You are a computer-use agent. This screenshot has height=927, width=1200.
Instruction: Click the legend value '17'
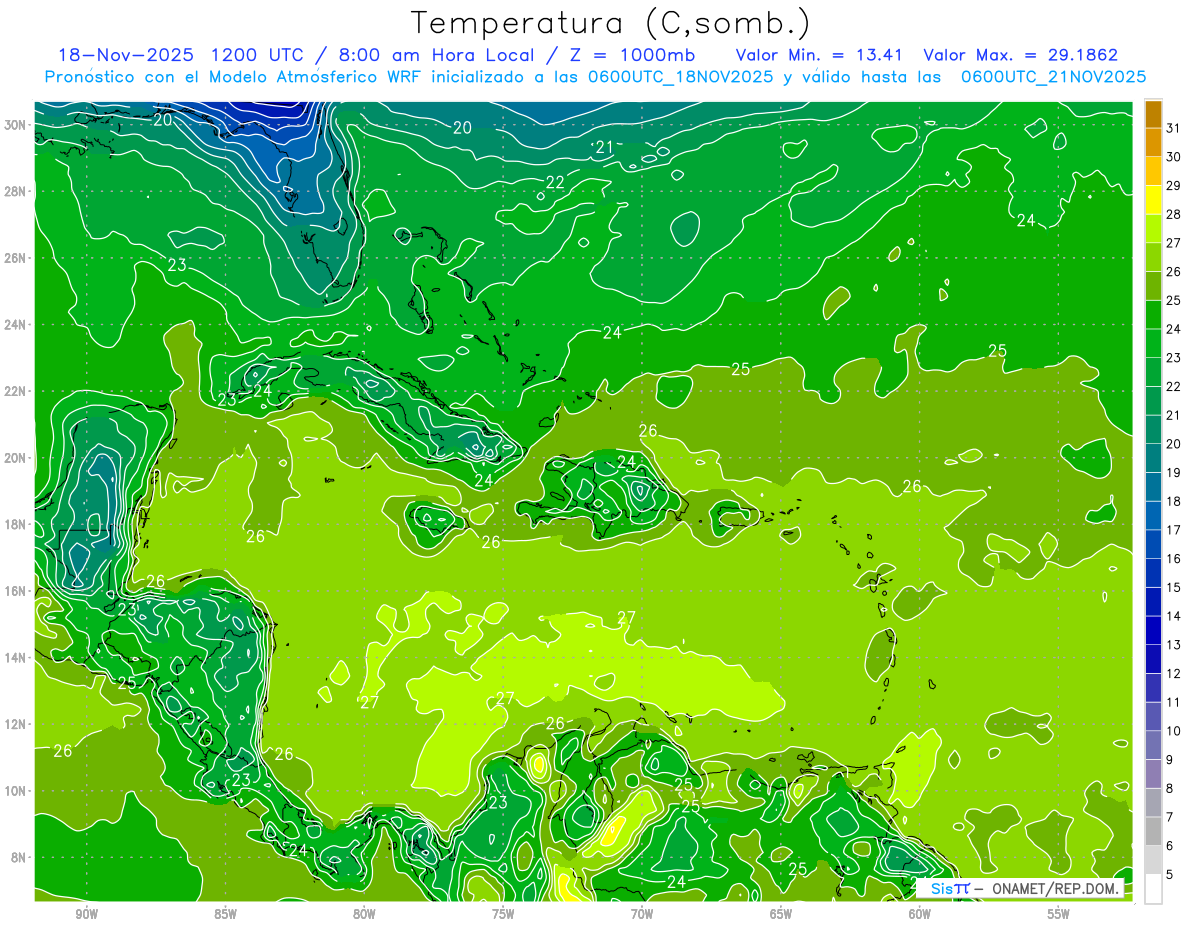tap(1174, 530)
